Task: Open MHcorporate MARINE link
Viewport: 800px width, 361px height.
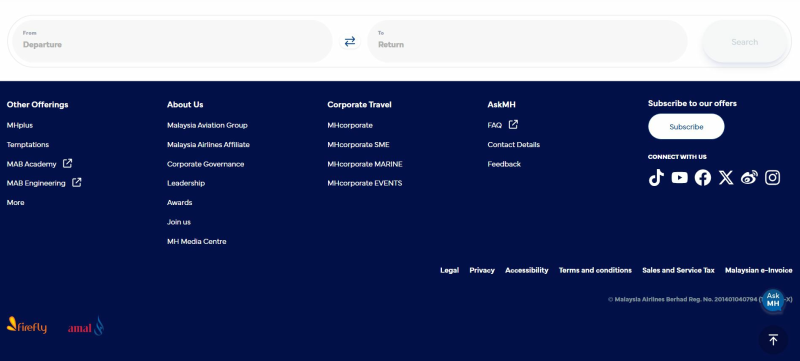Action: click(365, 164)
